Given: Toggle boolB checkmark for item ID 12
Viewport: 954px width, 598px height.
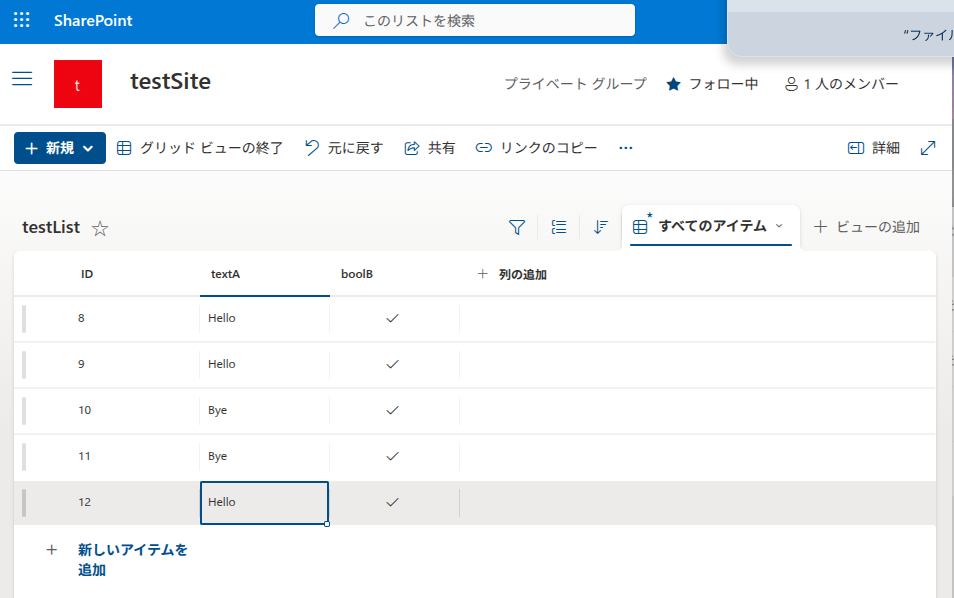Looking at the screenshot, I should pos(393,502).
